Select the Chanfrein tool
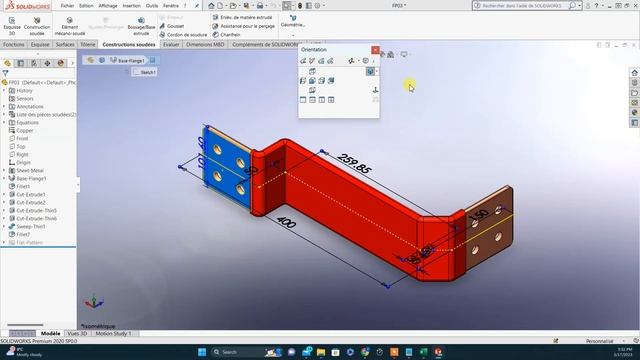This screenshot has height=360, width=640. pyautogui.click(x=227, y=35)
